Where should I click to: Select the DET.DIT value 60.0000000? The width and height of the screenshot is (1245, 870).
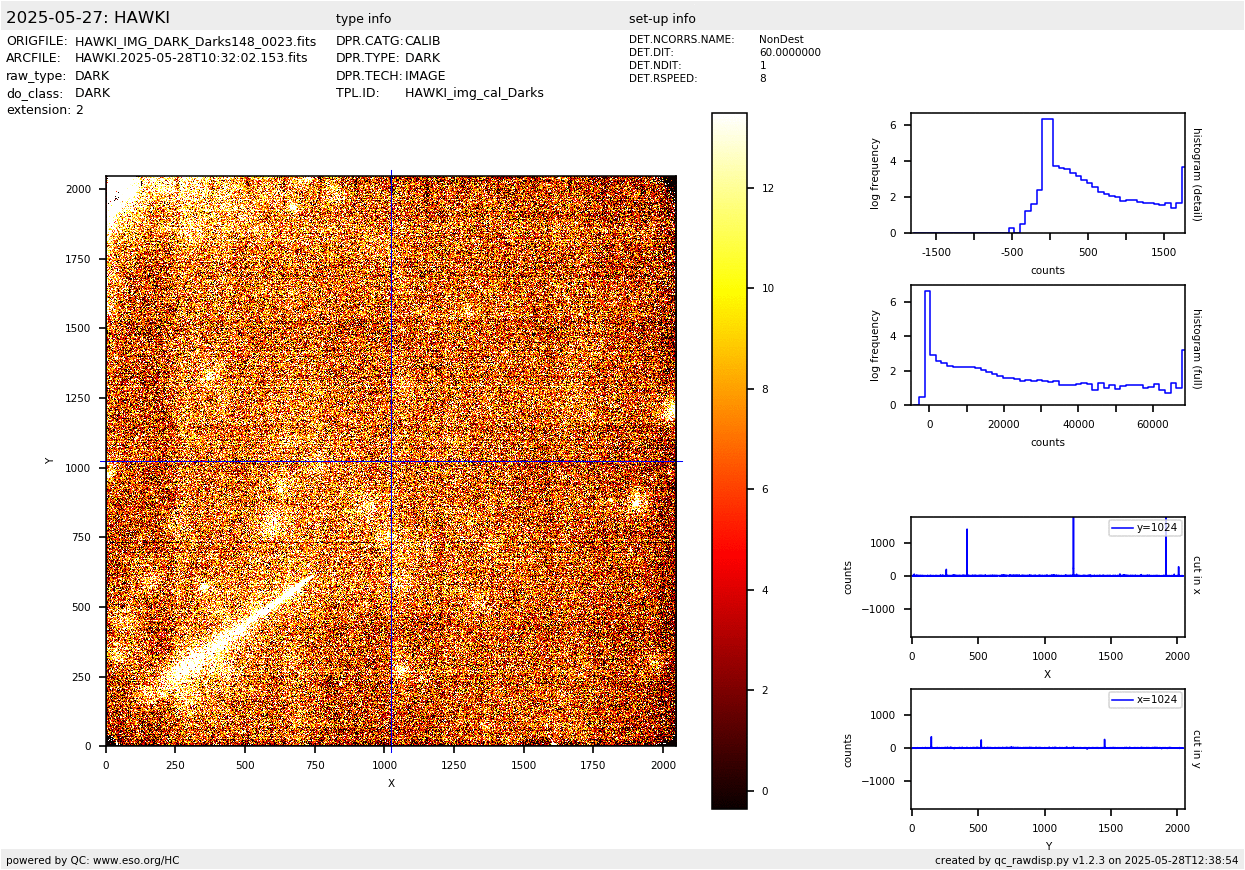(x=789, y=53)
